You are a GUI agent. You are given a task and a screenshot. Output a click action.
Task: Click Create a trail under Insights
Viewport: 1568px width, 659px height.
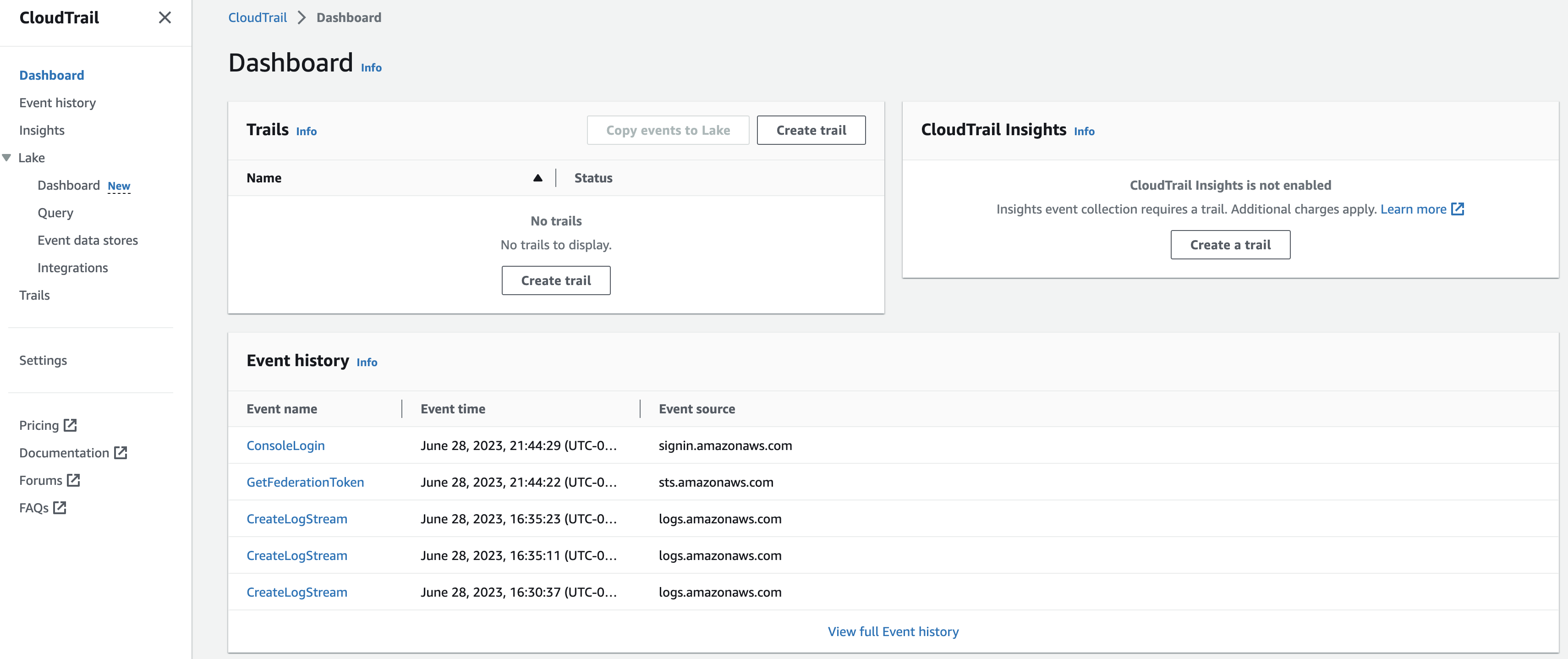(1229, 244)
